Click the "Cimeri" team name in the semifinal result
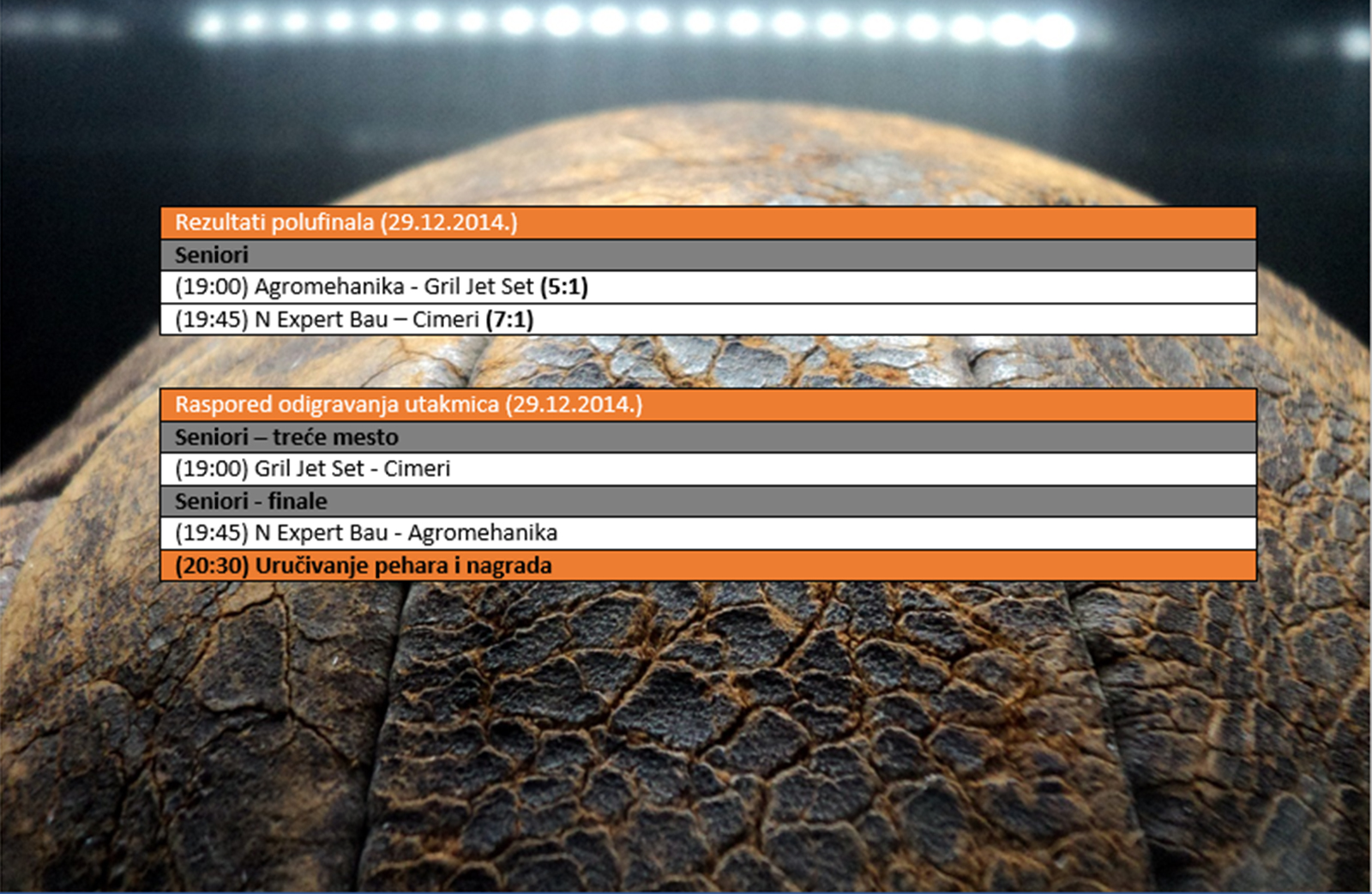Screen dimensions: 1372x894 point(445,320)
